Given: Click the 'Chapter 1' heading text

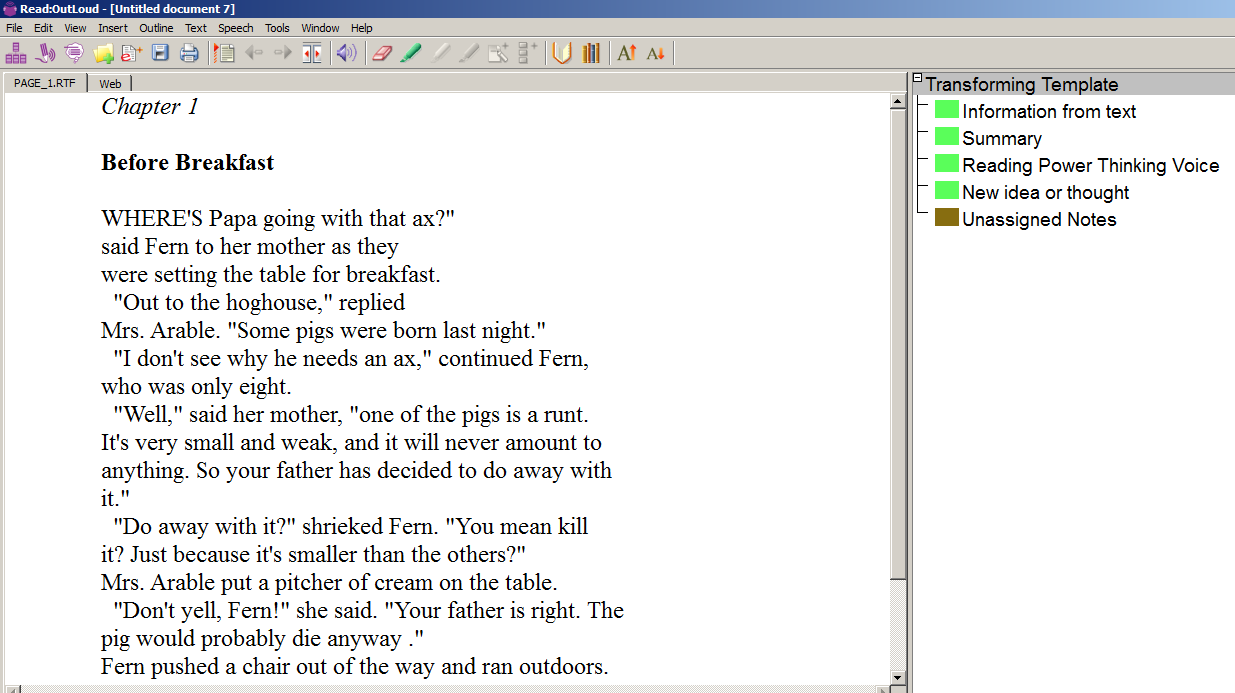Looking at the screenshot, I should tap(150, 107).
